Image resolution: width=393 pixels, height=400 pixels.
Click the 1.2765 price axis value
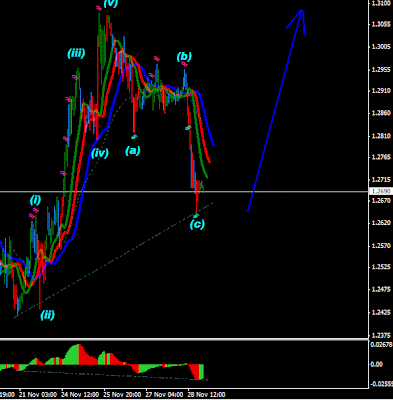point(381,157)
